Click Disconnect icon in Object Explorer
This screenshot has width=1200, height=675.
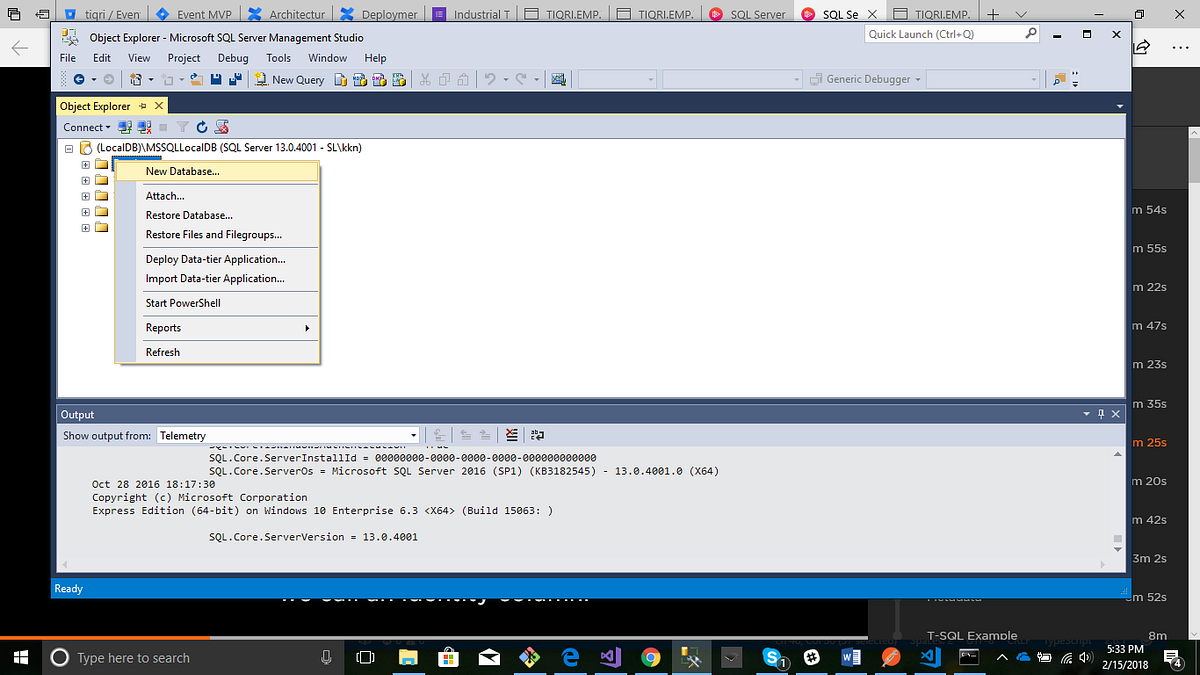(144, 127)
